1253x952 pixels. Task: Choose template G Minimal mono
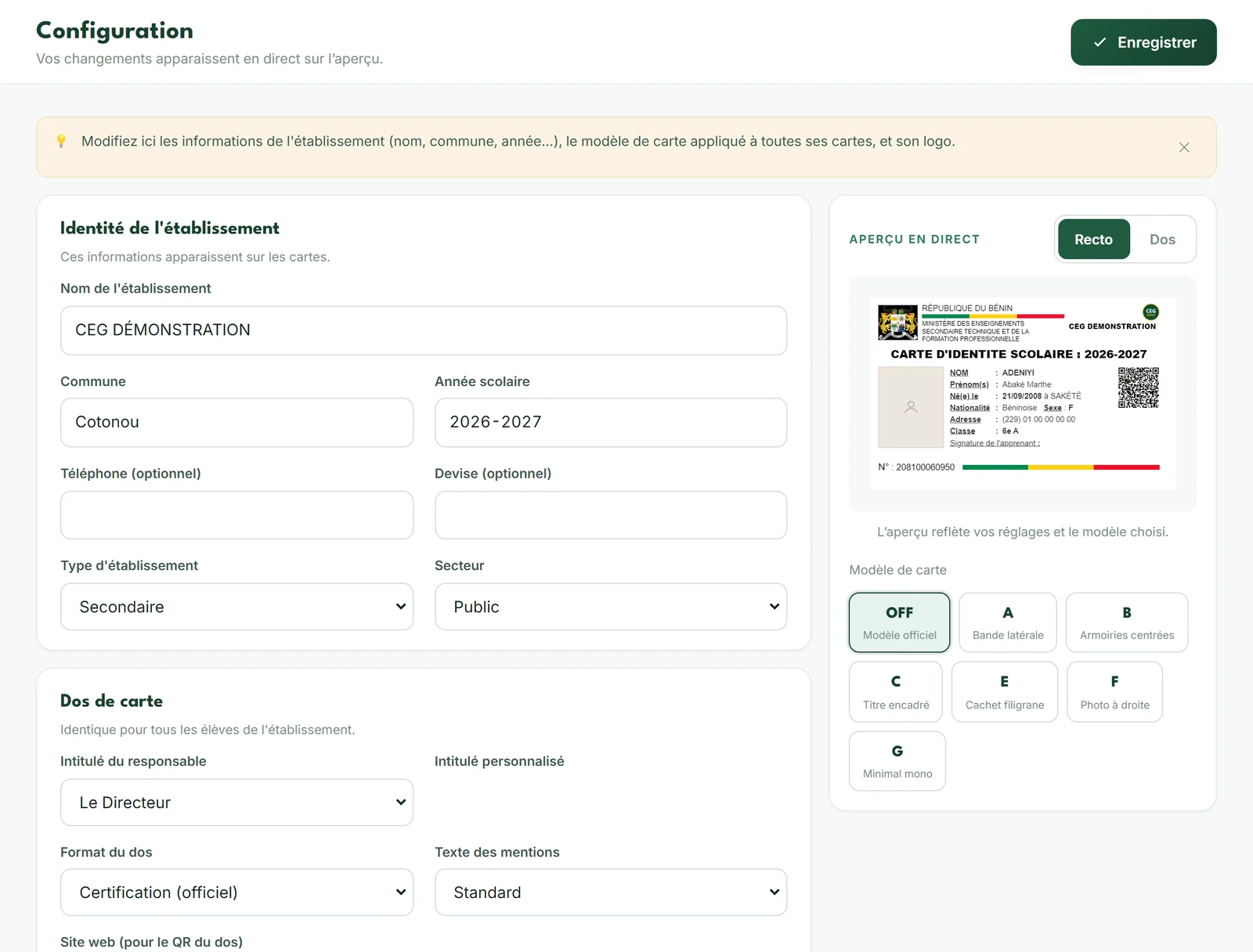pos(897,761)
